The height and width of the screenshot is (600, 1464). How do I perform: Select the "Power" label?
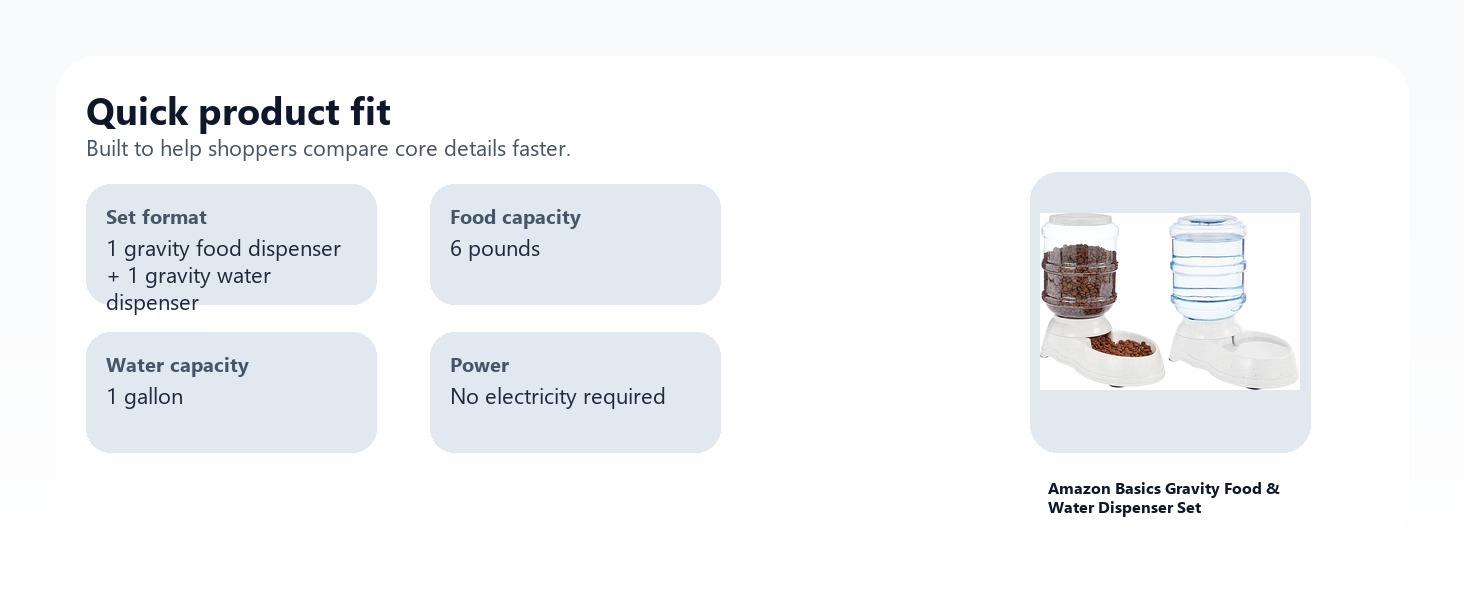click(479, 365)
